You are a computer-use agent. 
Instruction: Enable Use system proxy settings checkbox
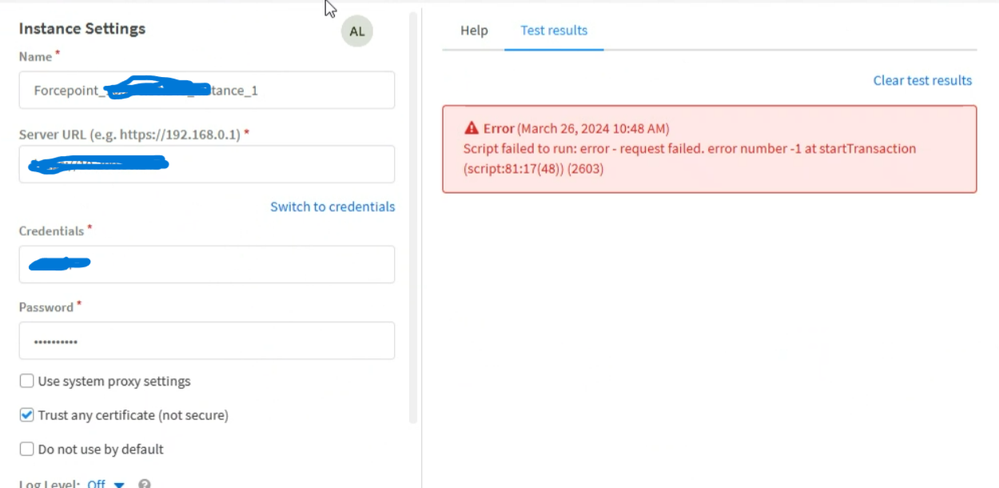click(27, 381)
